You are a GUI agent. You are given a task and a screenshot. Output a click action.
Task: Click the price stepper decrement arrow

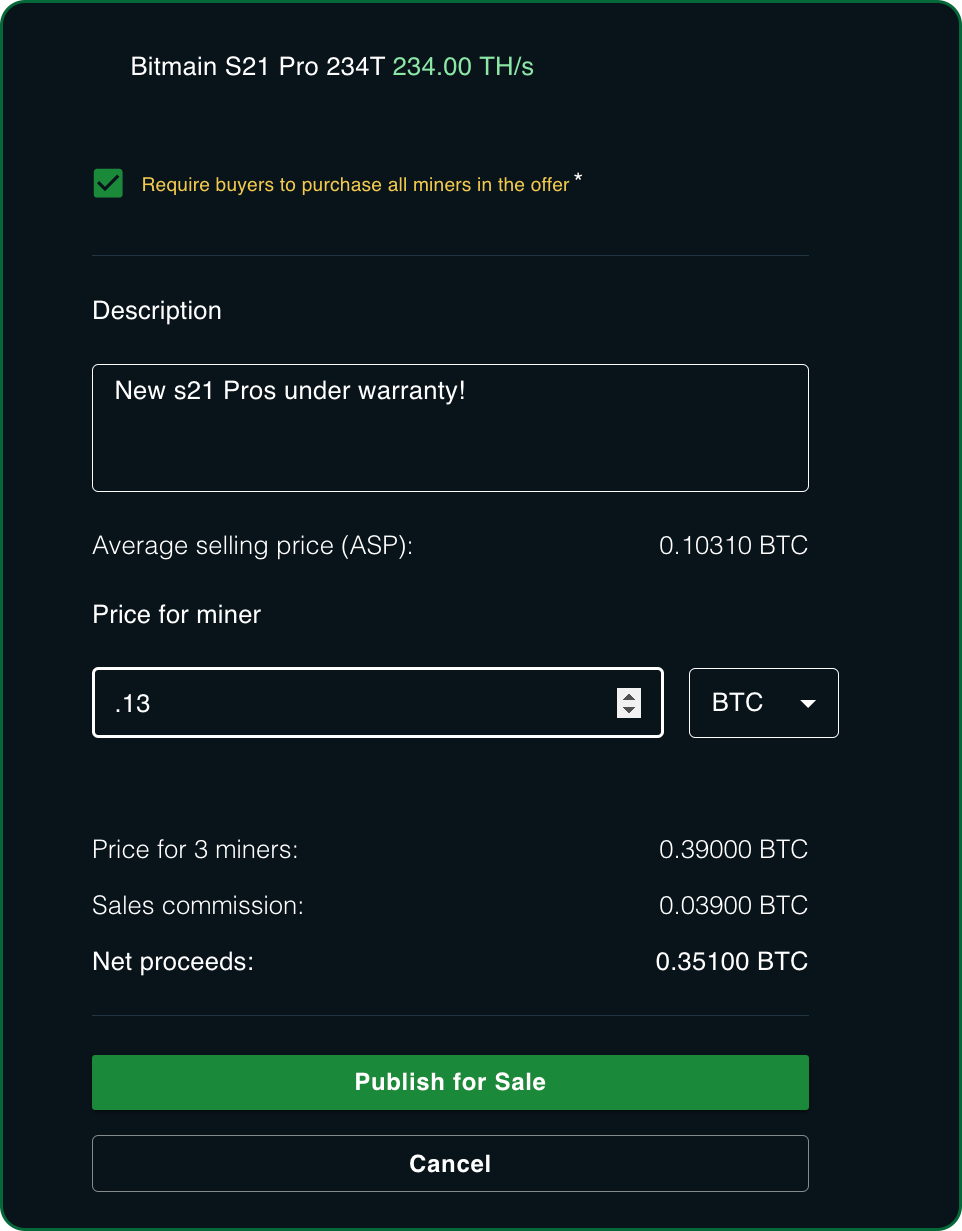[629, 709]
